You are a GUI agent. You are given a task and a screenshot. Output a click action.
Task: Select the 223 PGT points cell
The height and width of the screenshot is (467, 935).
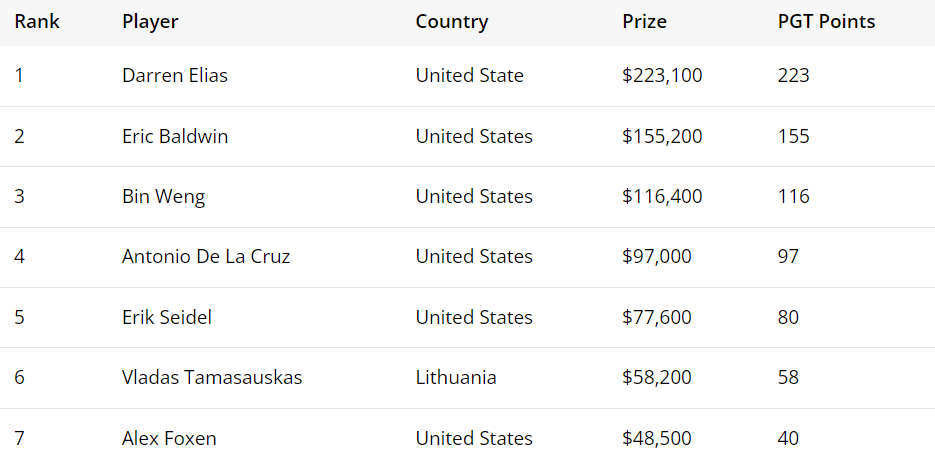tap(794, 76)
